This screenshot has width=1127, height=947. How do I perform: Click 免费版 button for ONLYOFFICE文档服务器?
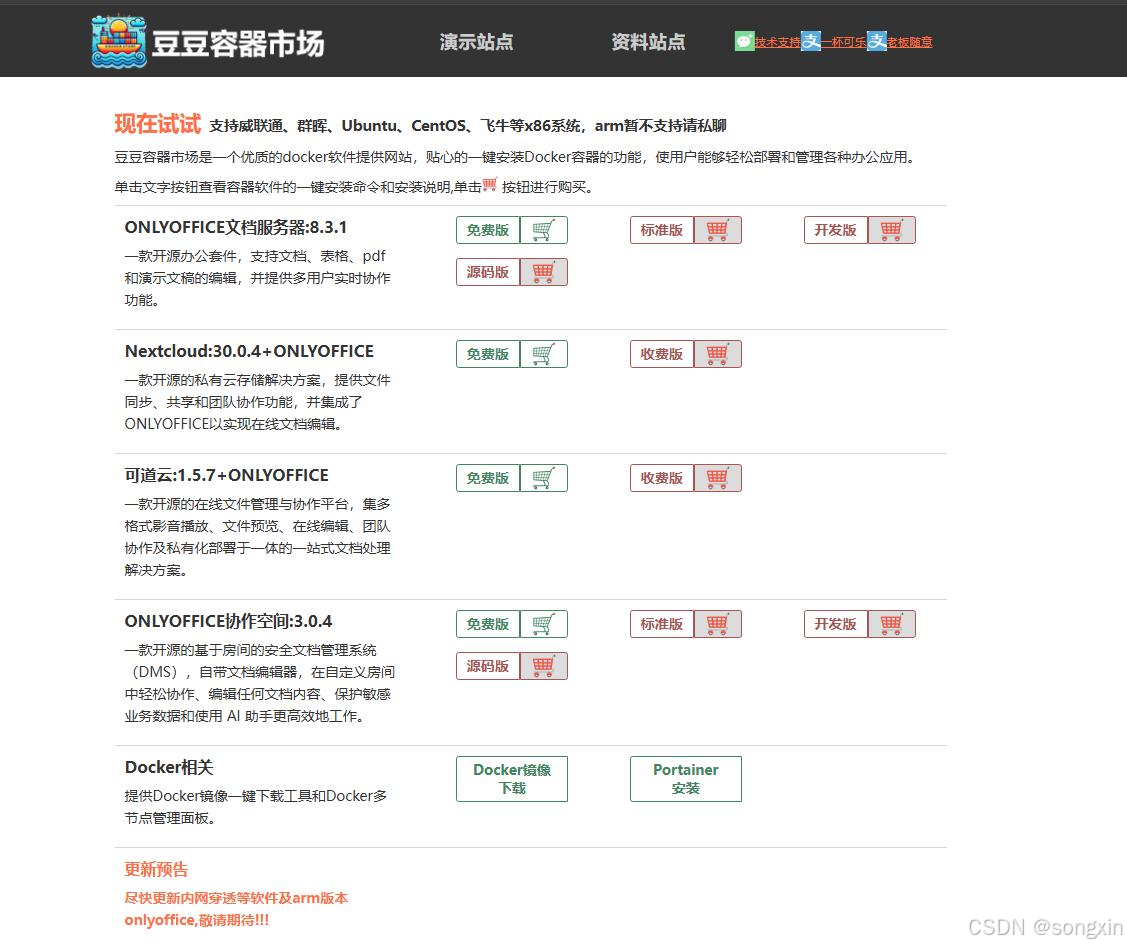[488, 230]
